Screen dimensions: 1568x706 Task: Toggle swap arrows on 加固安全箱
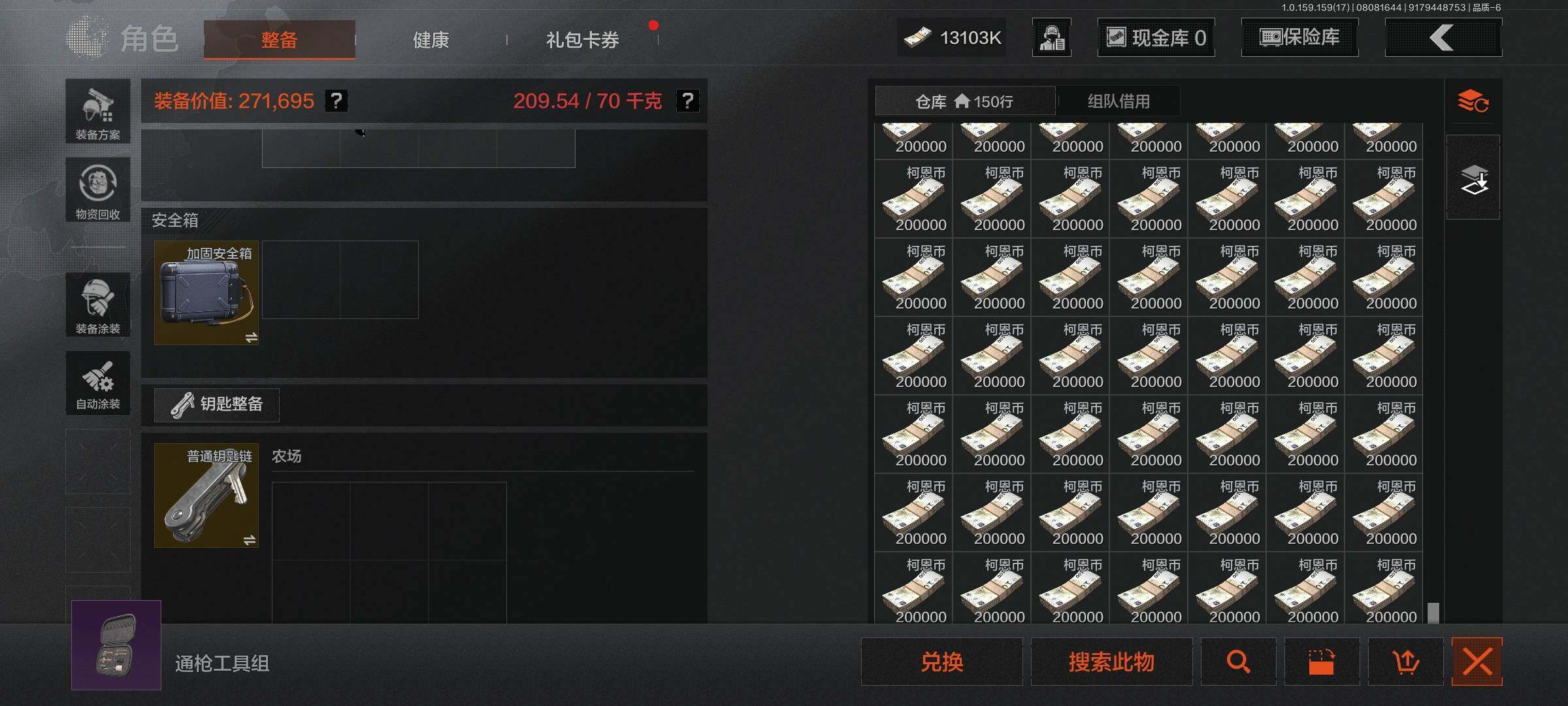coord(251,337)
